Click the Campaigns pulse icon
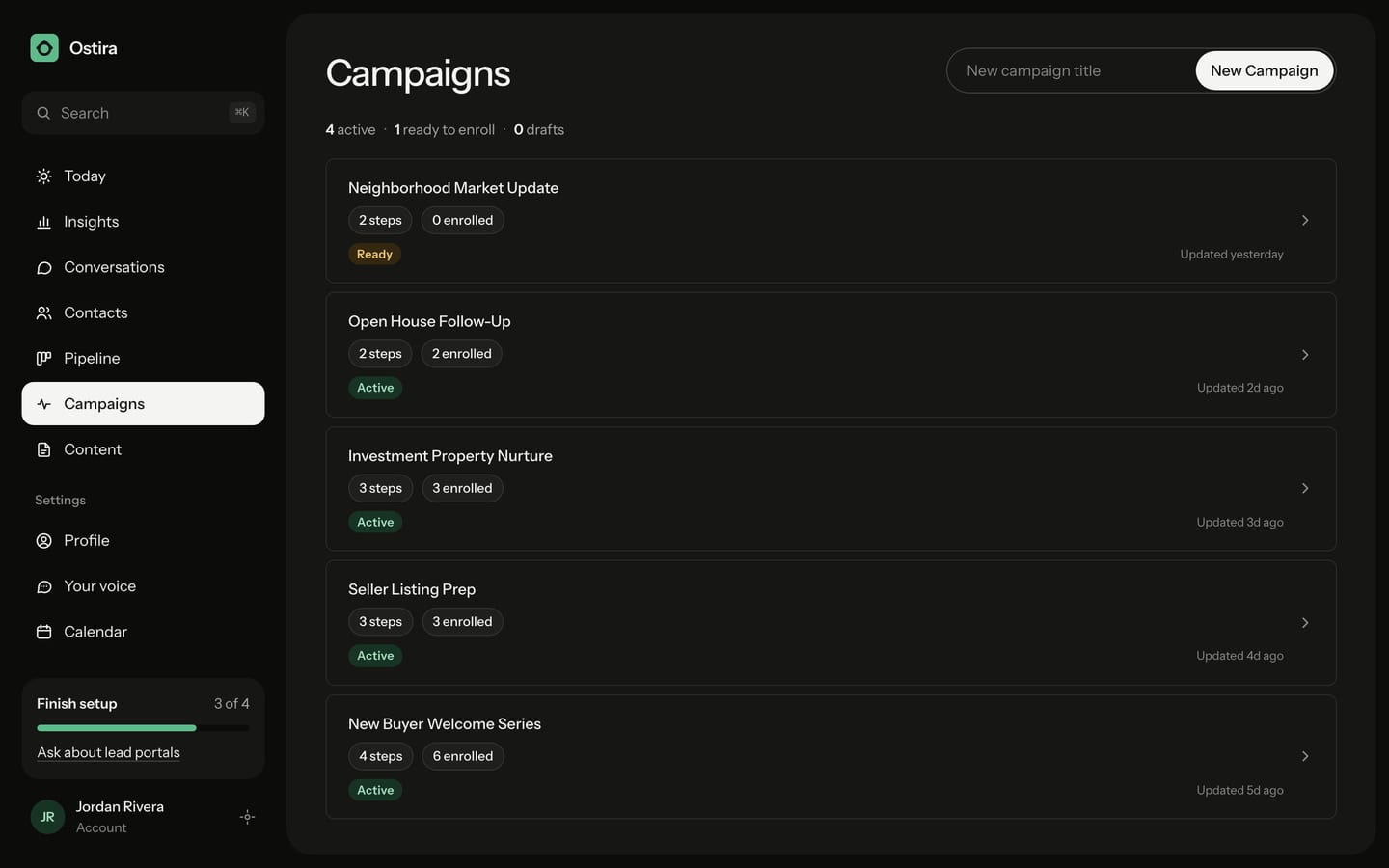The image size is (1389, 868). point(43,404)
